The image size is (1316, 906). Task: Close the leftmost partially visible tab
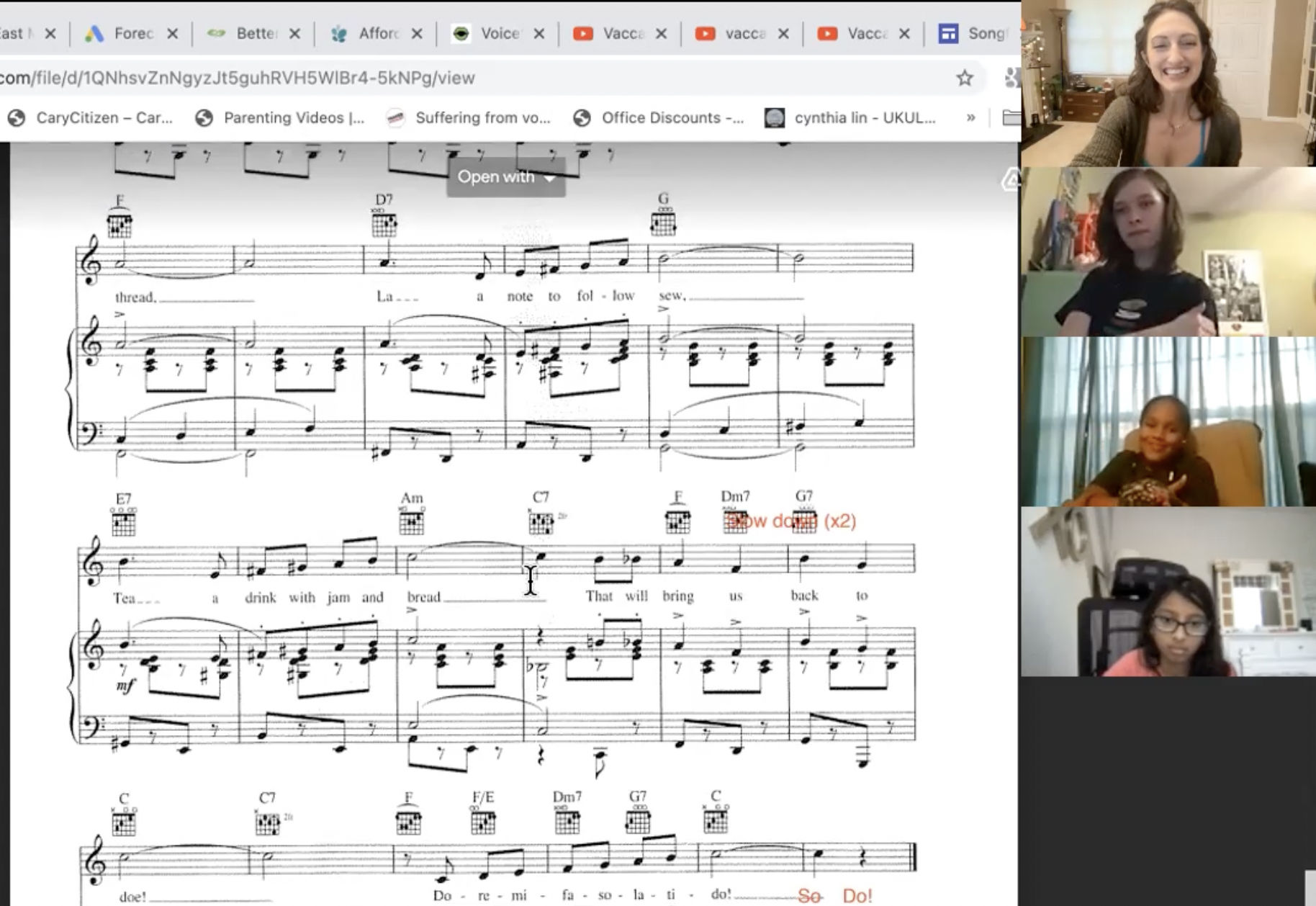pyautogui.click(x=50, y=33)
